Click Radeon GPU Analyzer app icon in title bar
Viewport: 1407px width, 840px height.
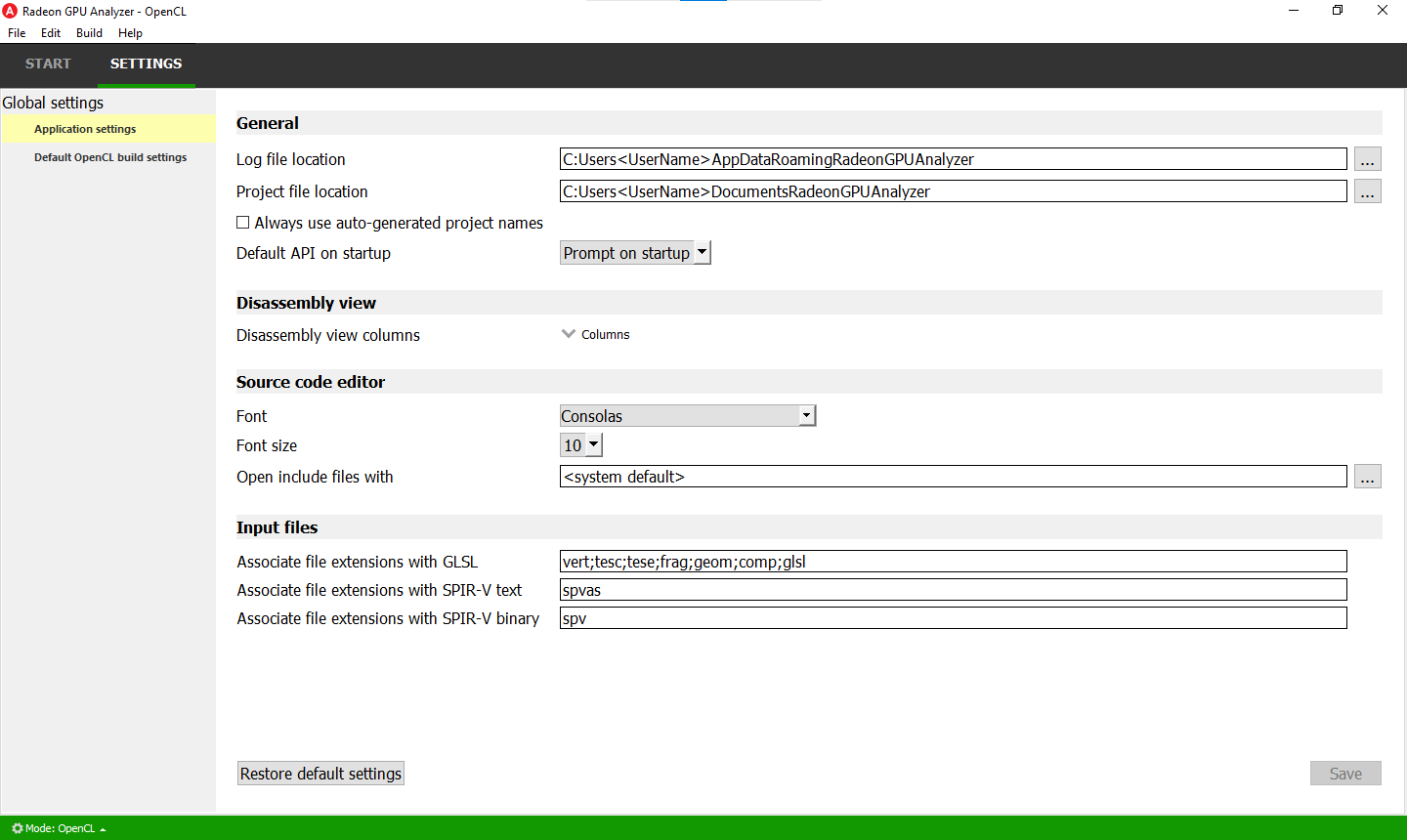(10, 12)
